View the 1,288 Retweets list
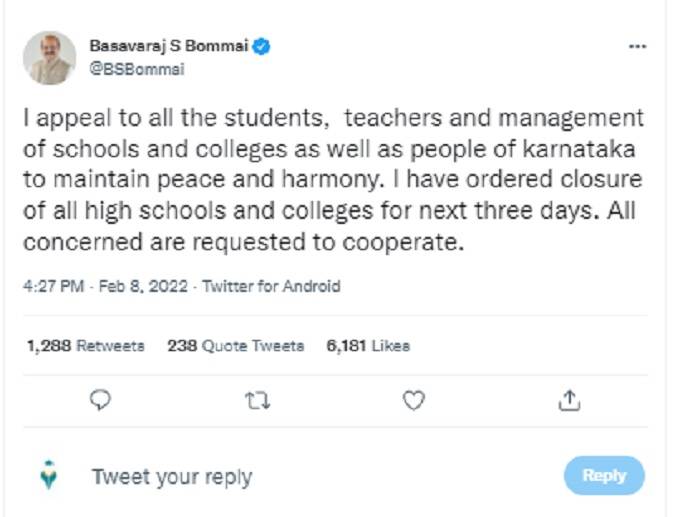The image size is (675, 517). [85, 345]
